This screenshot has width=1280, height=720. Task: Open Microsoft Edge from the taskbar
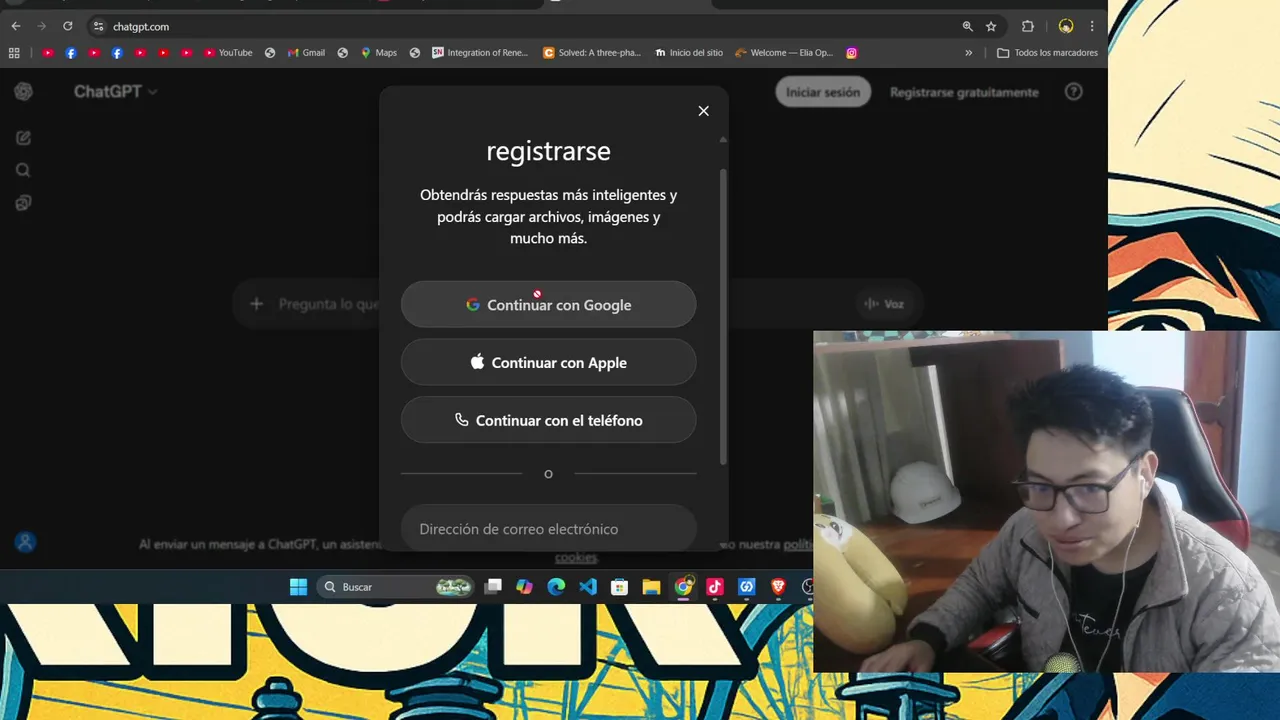coord(556,587)
